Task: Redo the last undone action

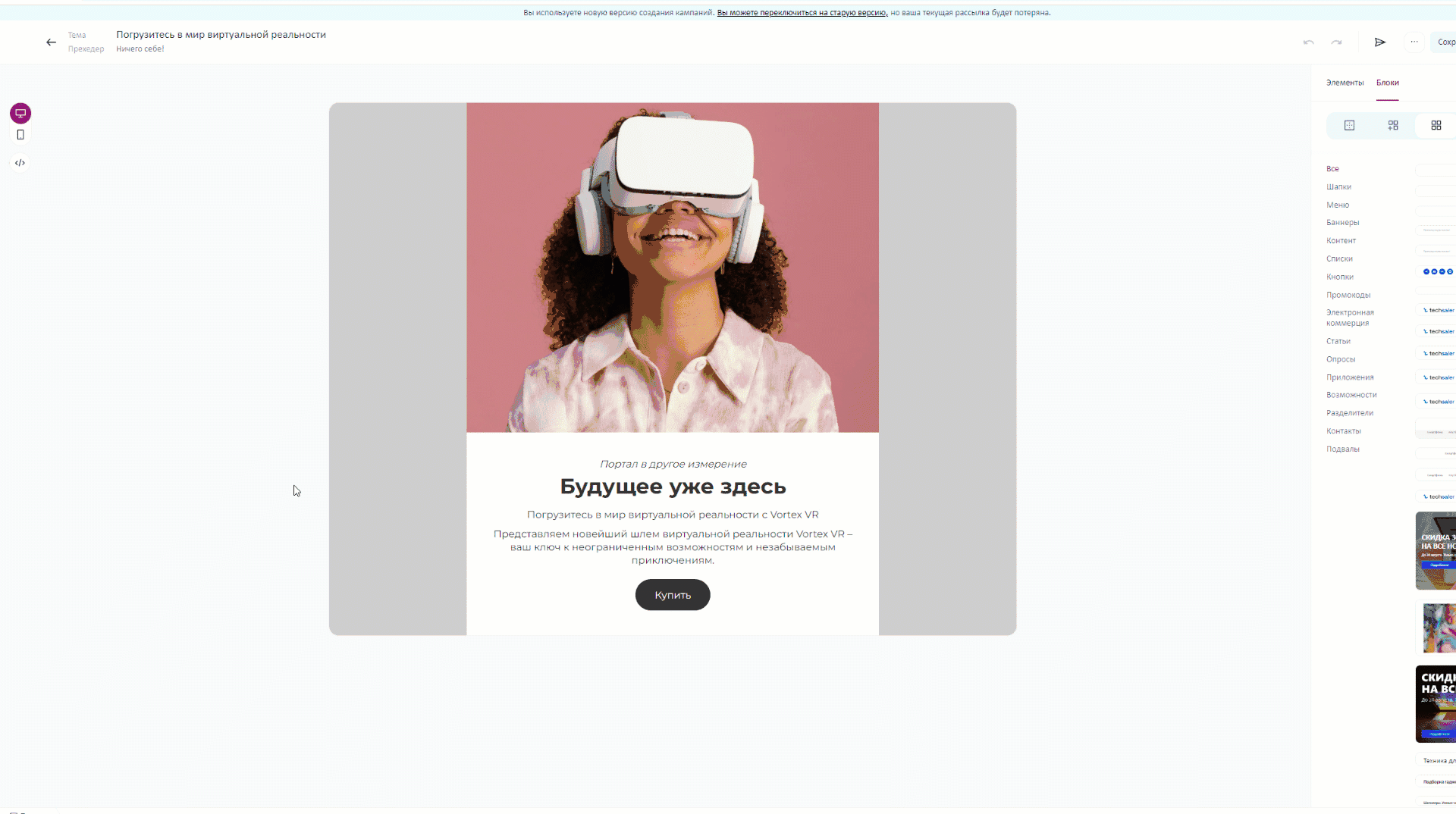Action: coord(1336,42)
